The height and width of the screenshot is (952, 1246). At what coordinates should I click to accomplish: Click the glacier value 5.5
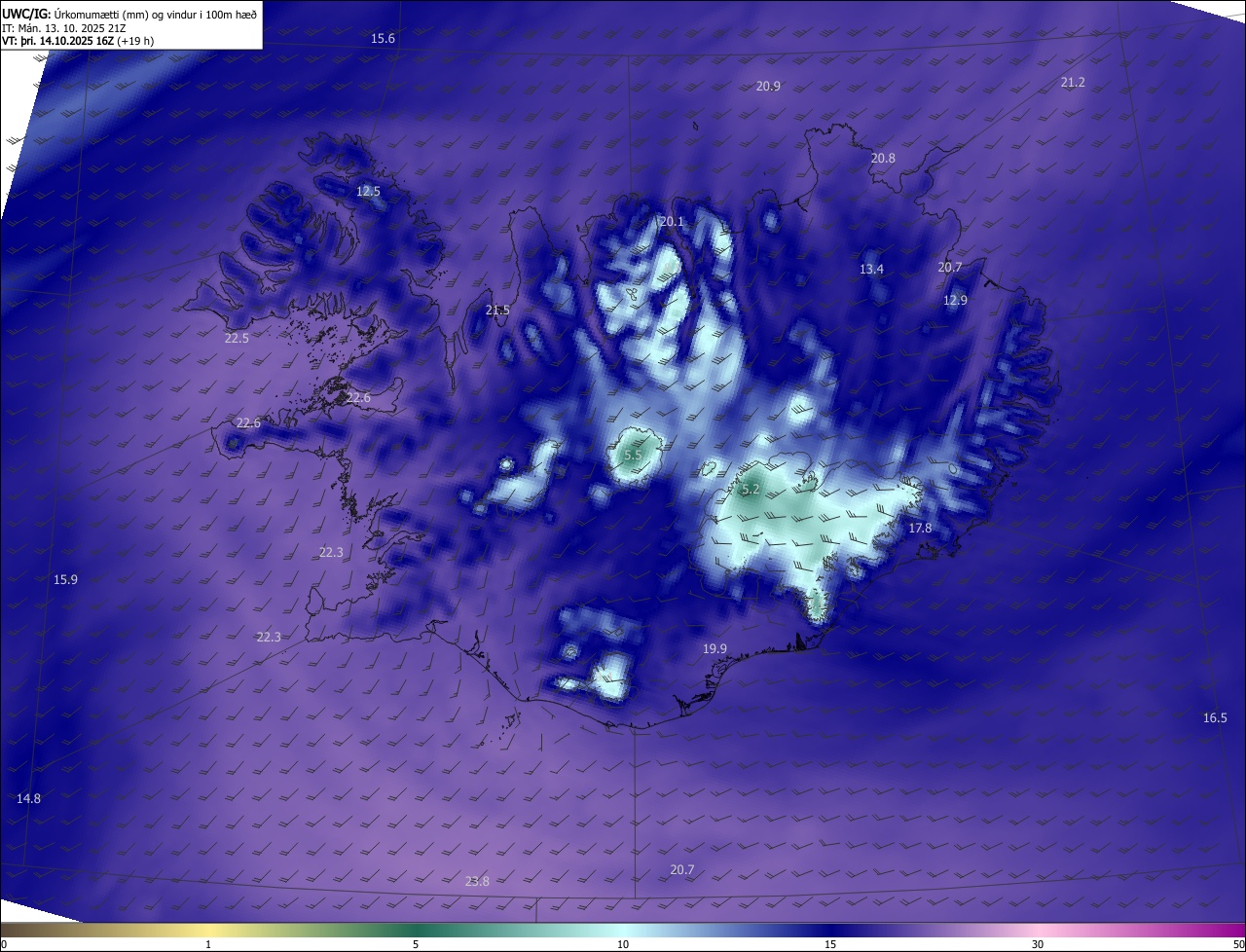tap(634, 456)
